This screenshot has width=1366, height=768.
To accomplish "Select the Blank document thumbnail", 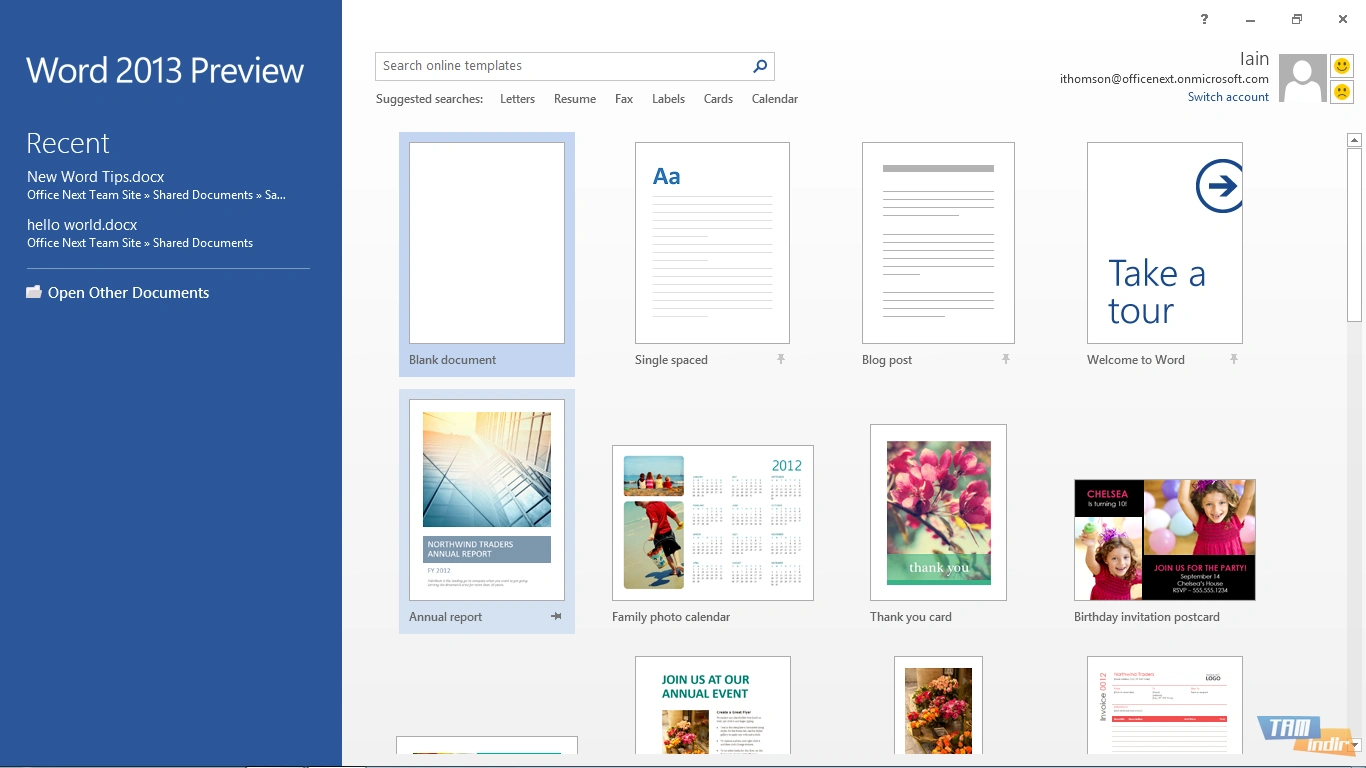I will (486, 243).
